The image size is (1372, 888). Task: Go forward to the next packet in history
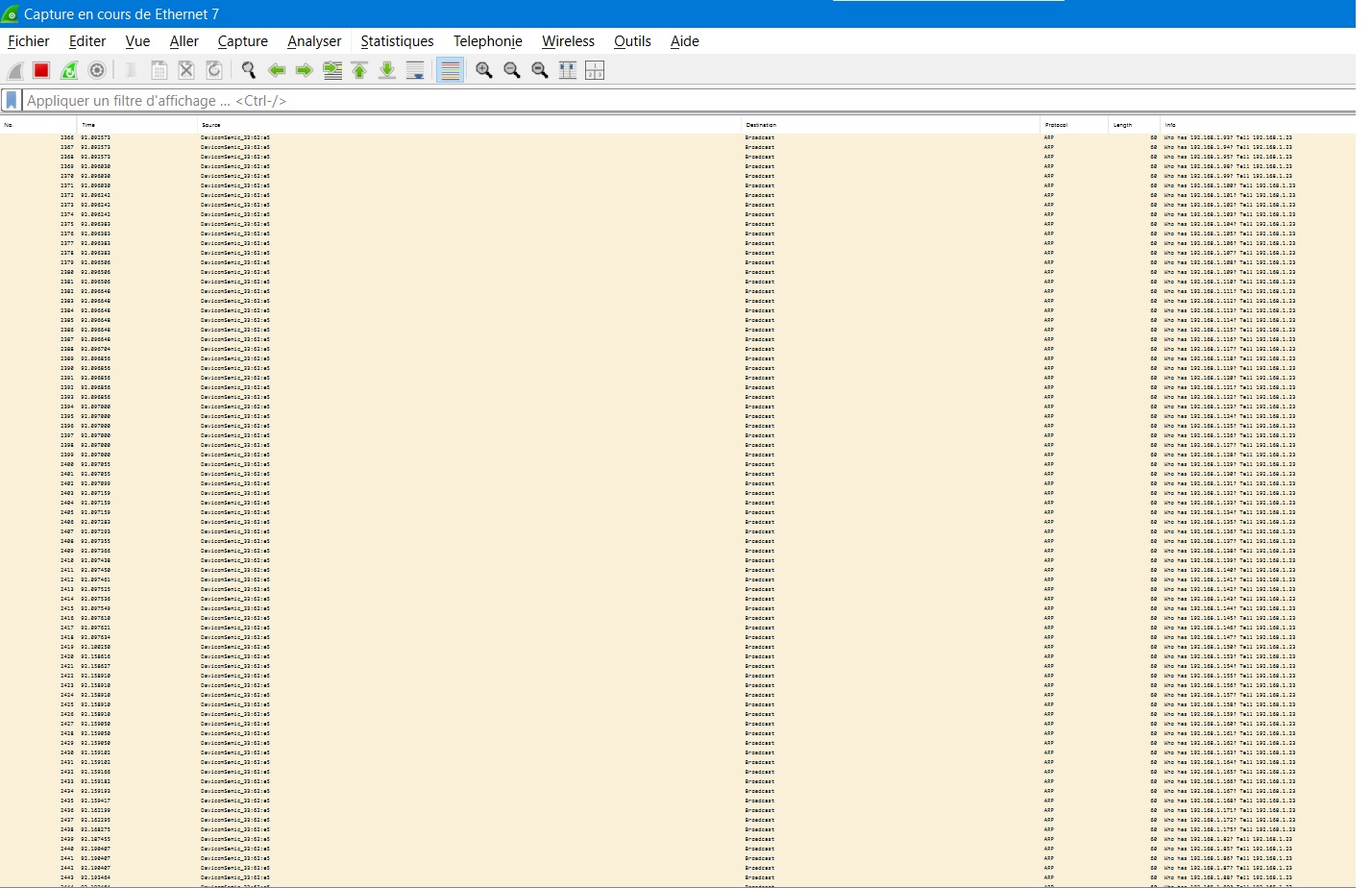click(305, 70)
